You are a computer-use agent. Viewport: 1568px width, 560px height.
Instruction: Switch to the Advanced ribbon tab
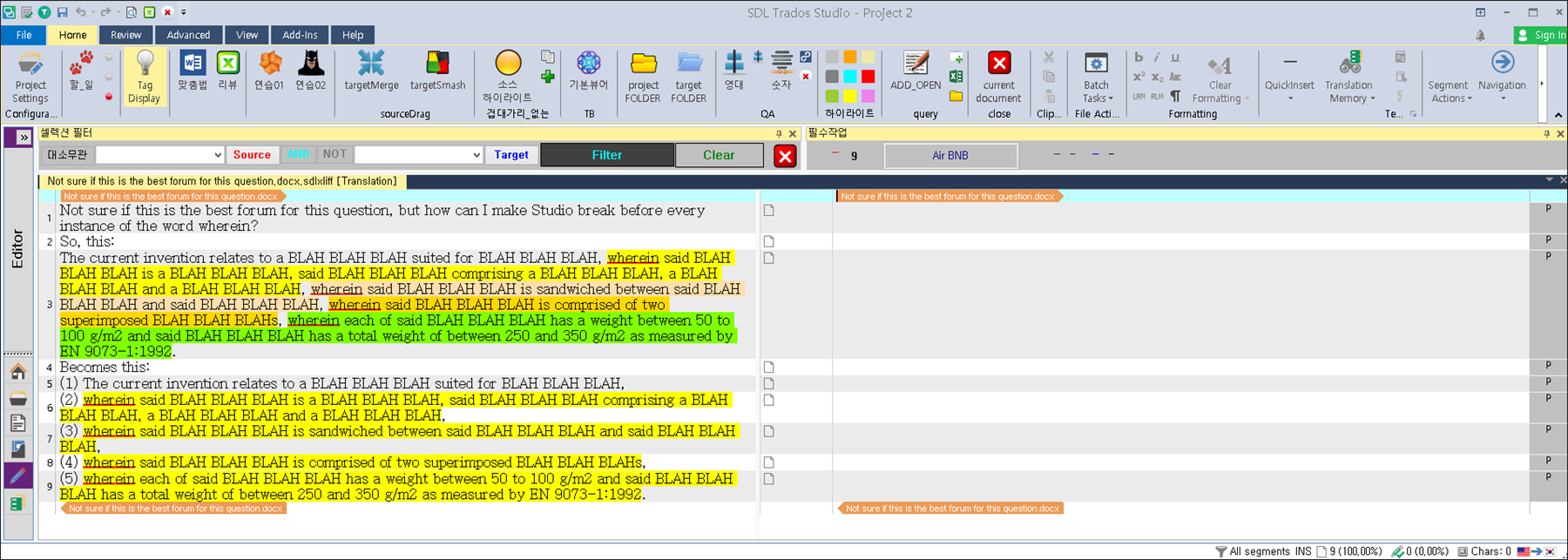point(188,35)
